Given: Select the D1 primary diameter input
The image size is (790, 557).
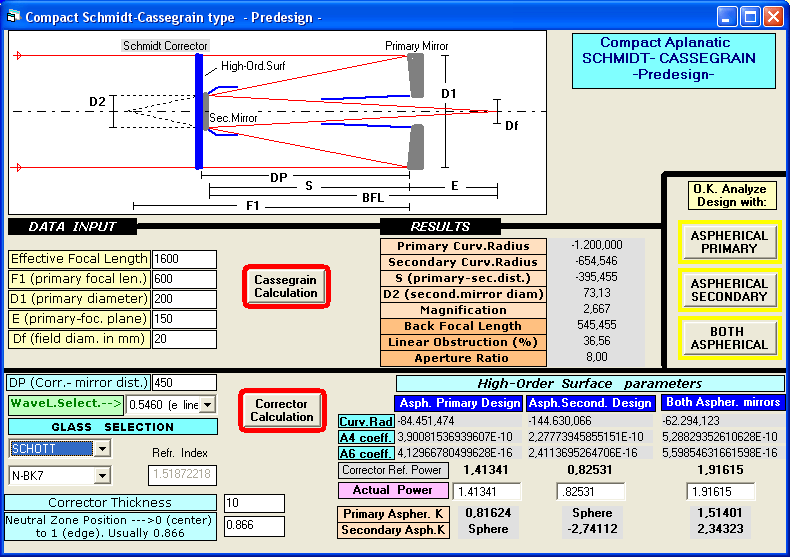Looking at the screenshot, I should coord(184,299).
